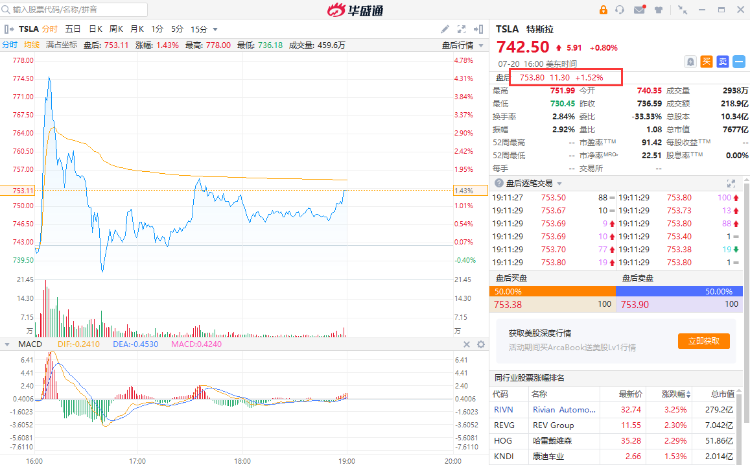Screen dimensions: 750x465
Task: Open the 盘后行情 after-hours dropdown
Action: [462, 45]
